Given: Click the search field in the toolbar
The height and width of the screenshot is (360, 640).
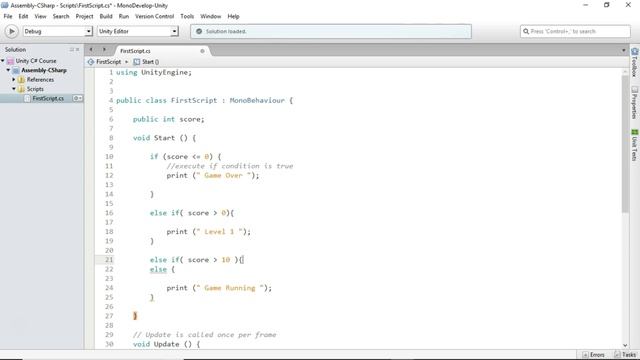Looking at the screenshot, I should pos(575,31).
